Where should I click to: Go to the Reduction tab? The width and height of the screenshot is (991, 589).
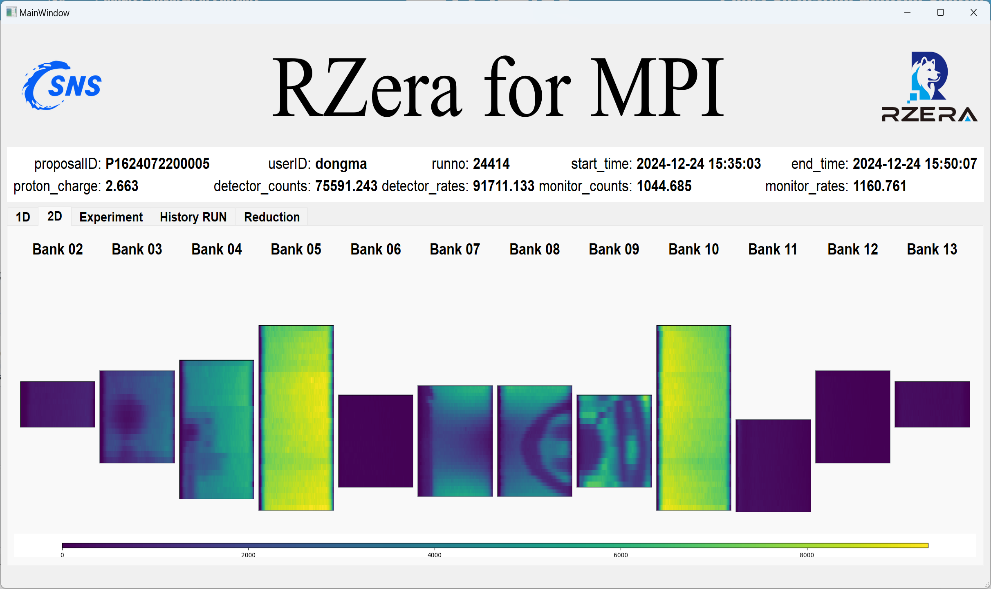271,217
